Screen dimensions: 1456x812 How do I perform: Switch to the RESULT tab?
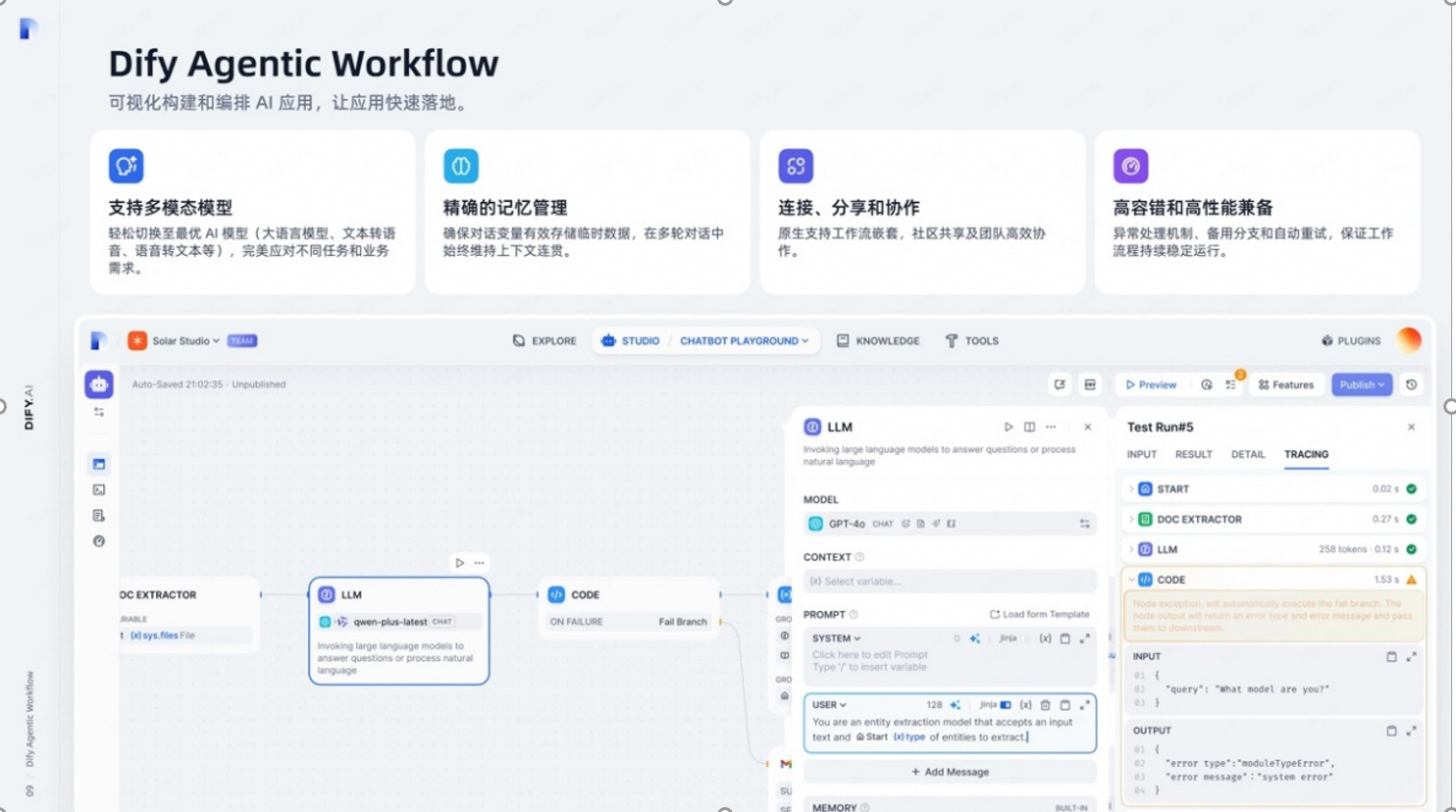pos(1193,454)
